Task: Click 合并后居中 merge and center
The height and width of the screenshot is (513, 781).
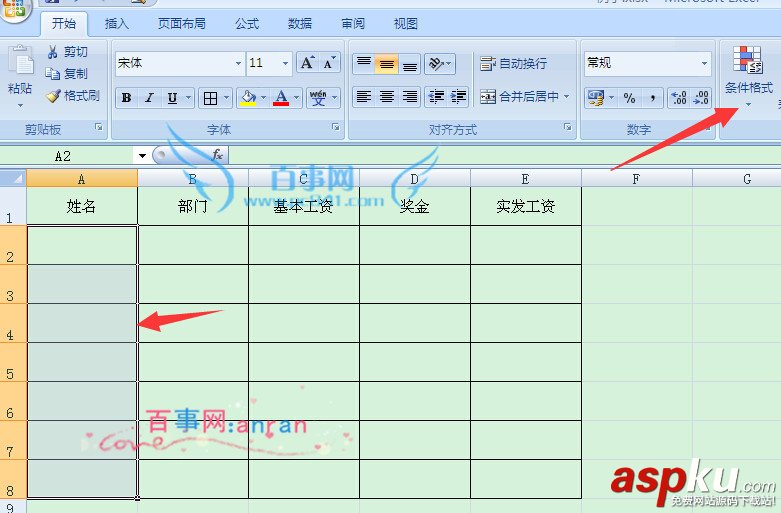Action: click(519, 96)
